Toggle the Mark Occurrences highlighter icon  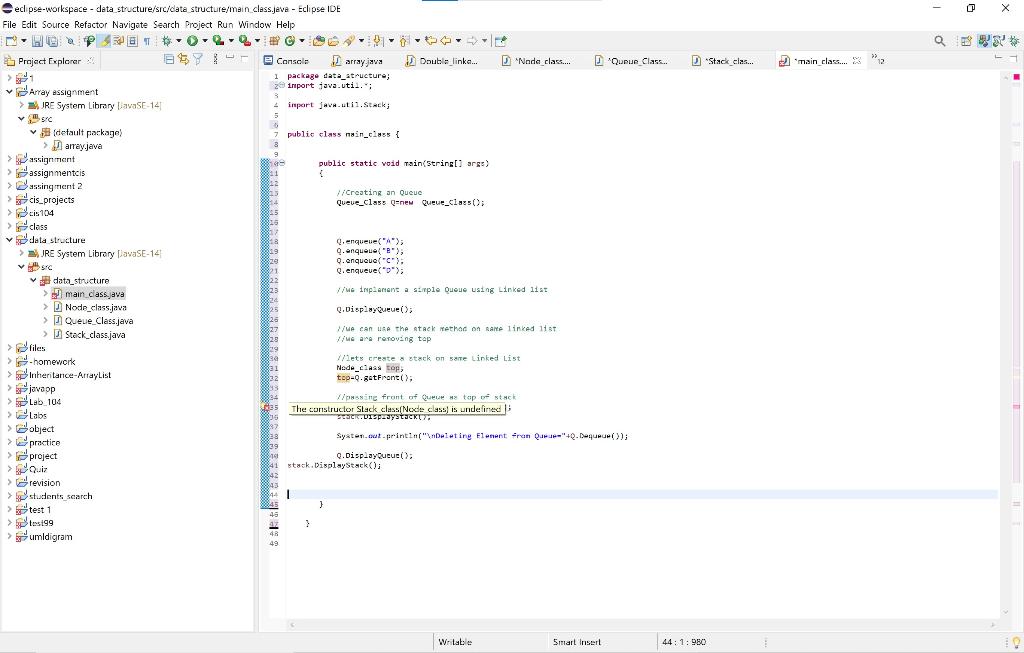click(105, 41)
